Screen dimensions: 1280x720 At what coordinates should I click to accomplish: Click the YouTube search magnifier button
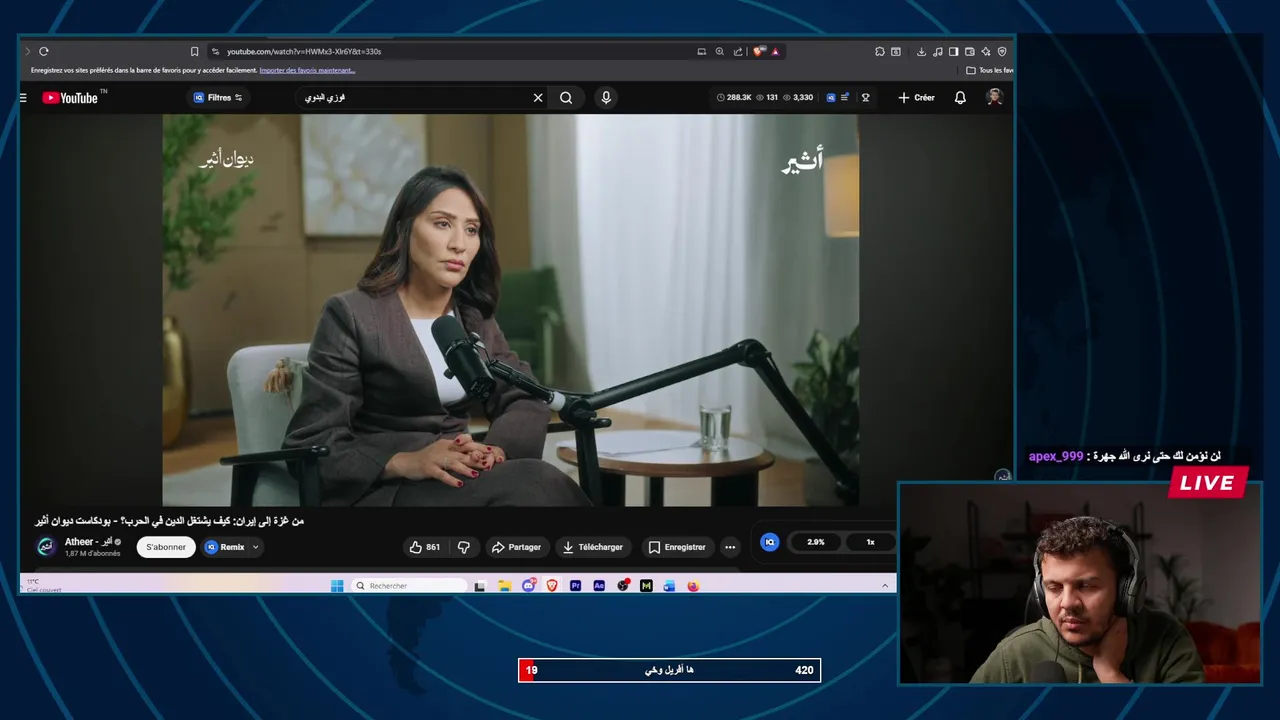[x=566, y=97]
